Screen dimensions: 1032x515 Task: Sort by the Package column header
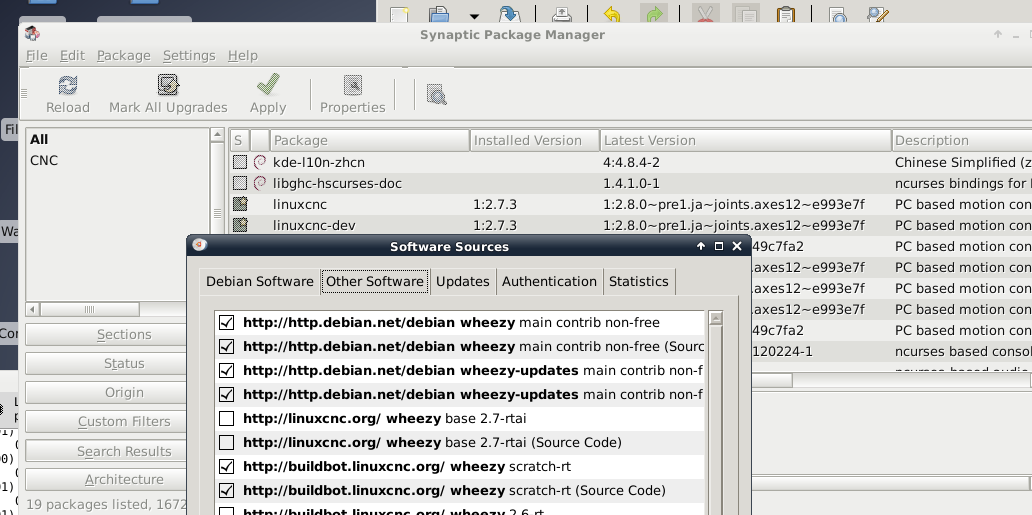coord(370,140)
